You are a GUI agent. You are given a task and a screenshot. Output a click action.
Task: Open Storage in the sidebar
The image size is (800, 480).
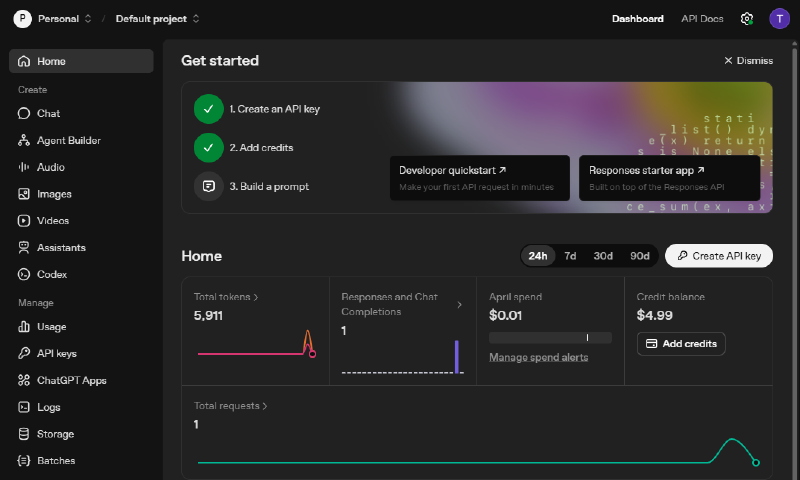pos(81,434)
